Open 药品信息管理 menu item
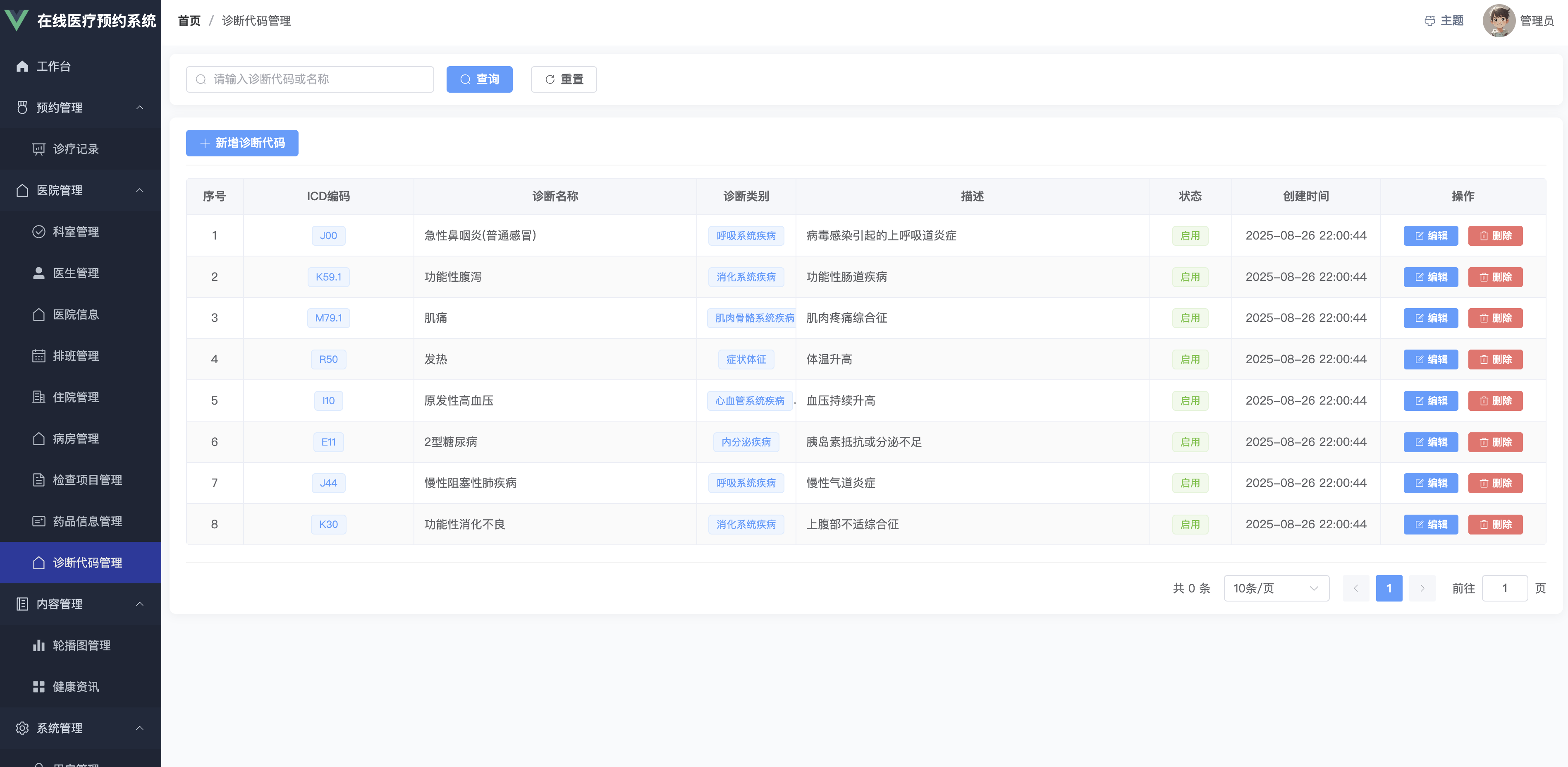Screen dimensions: 1568x767 pos(87,521)
